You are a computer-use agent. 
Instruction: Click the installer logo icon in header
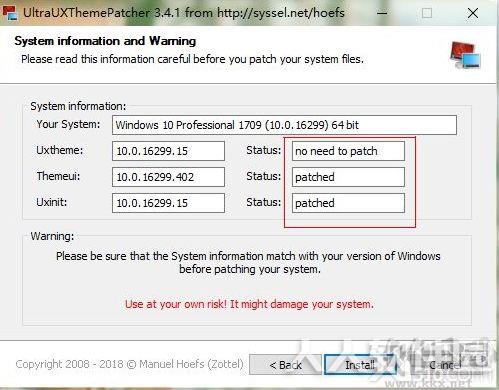(x=465, y=55)
